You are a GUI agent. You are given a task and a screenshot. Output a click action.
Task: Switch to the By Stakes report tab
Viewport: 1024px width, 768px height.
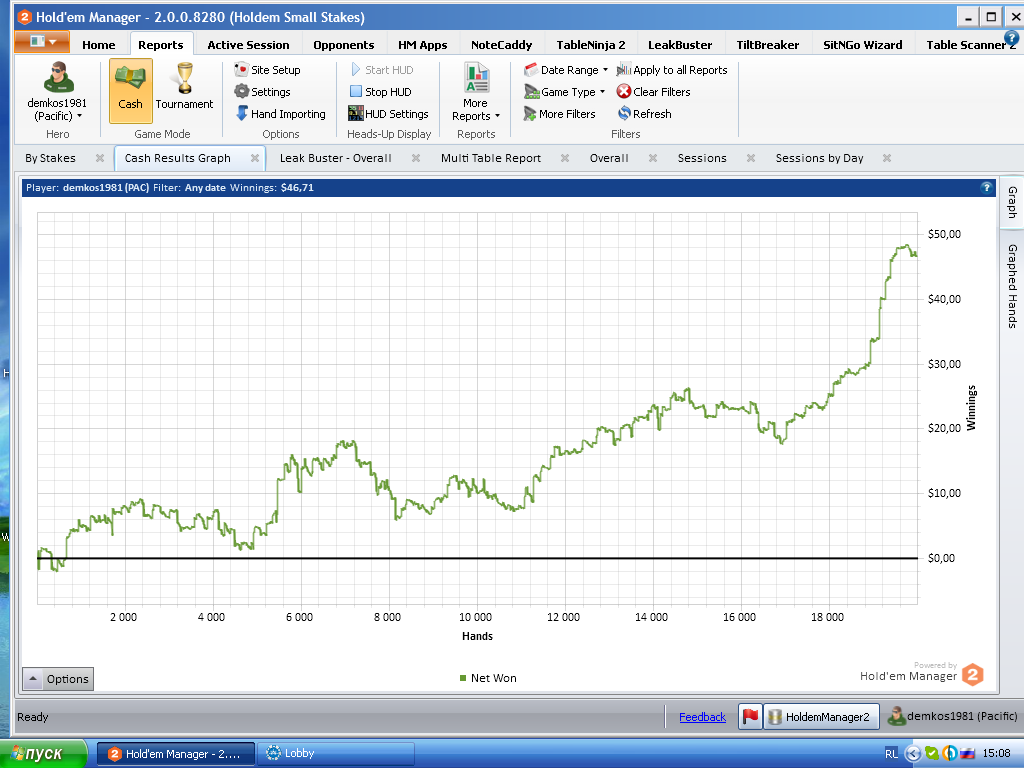point(50,158)
